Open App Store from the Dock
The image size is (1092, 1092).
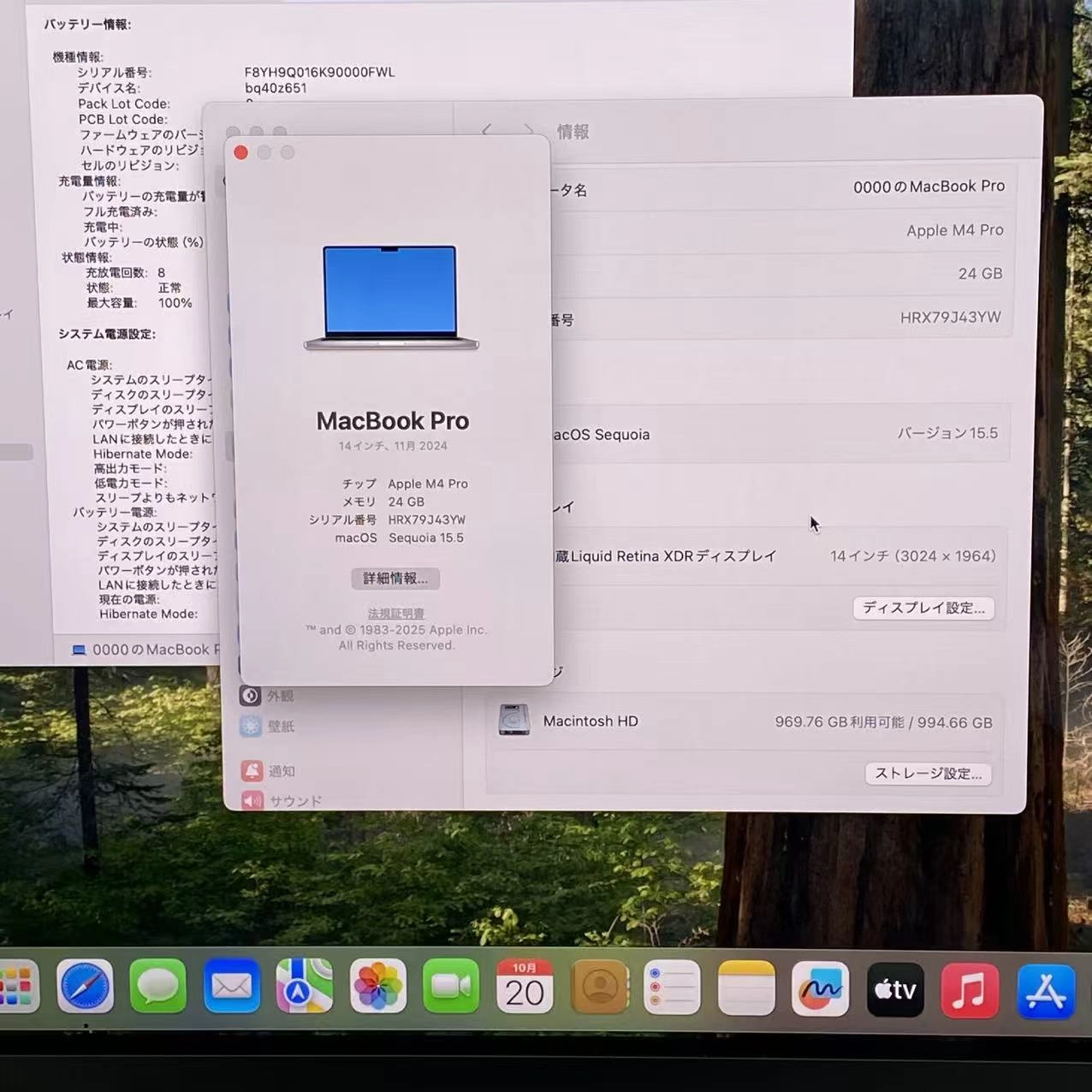pos(1046,992)
